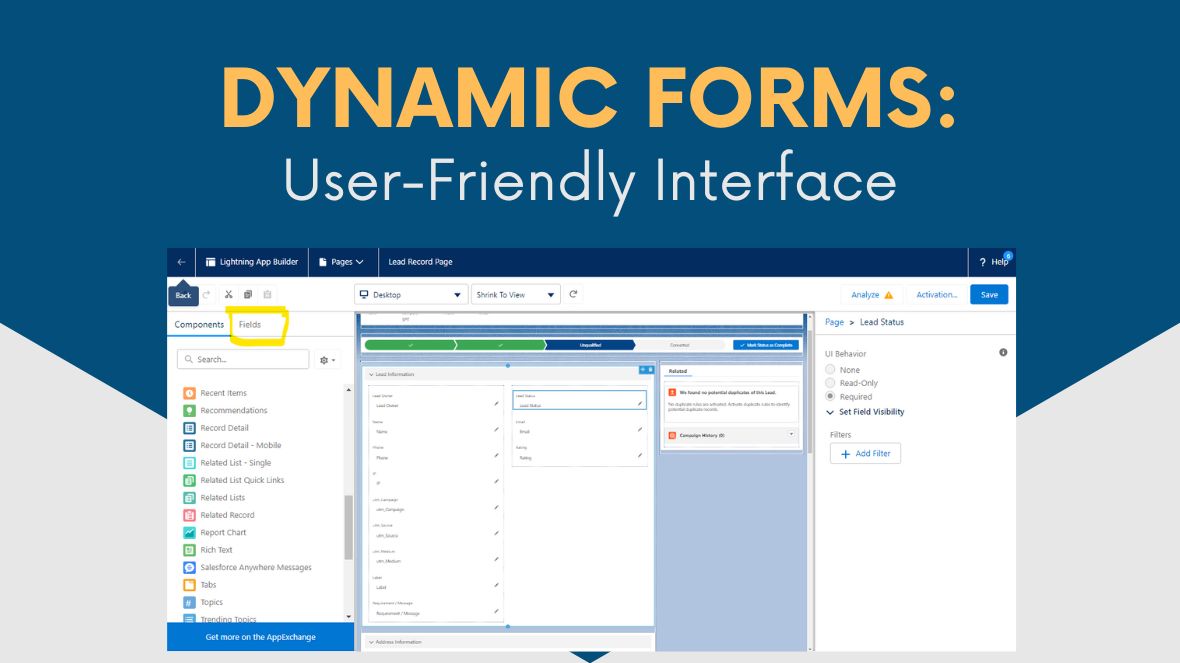The width and height of the screenshot is (1180, 663).
Task: Click the Lightning App Builder icon
Action: click(211, 262)
